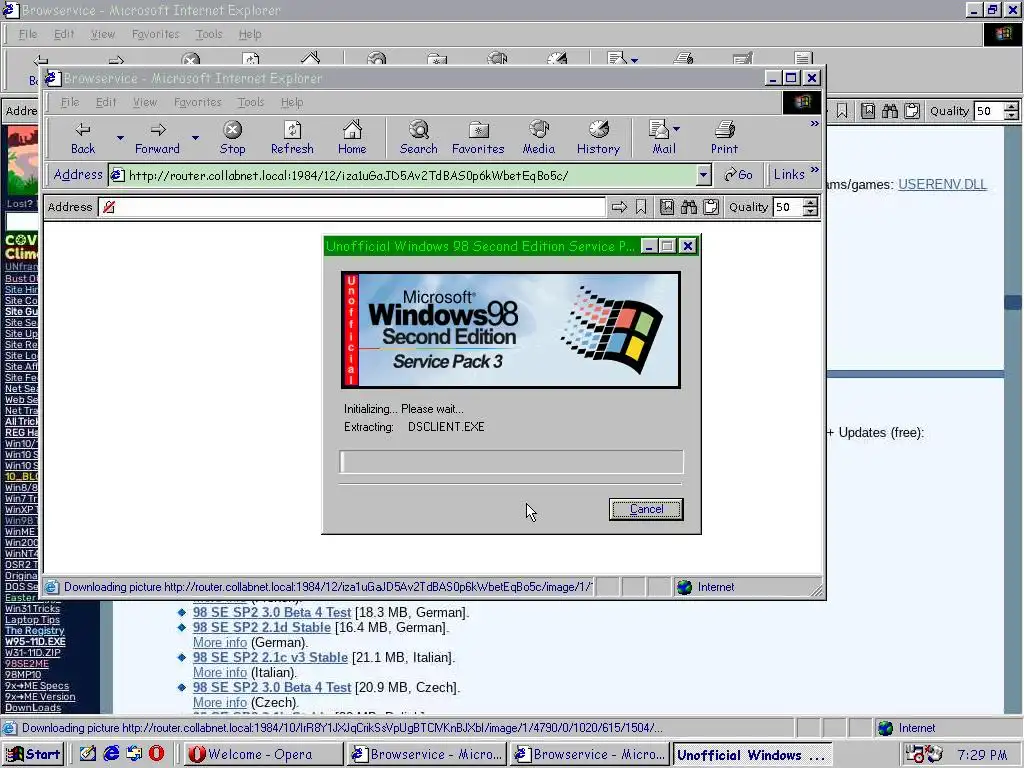This screenshot has width=1024, height=768.
Task: Switch to Unofficial Windows taskbar button
Action: pyautogui.click(x=752, y=754)
